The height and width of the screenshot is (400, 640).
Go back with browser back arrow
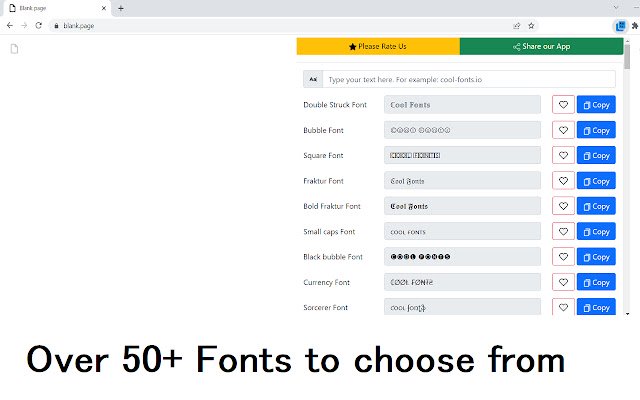tap(10, 25)
